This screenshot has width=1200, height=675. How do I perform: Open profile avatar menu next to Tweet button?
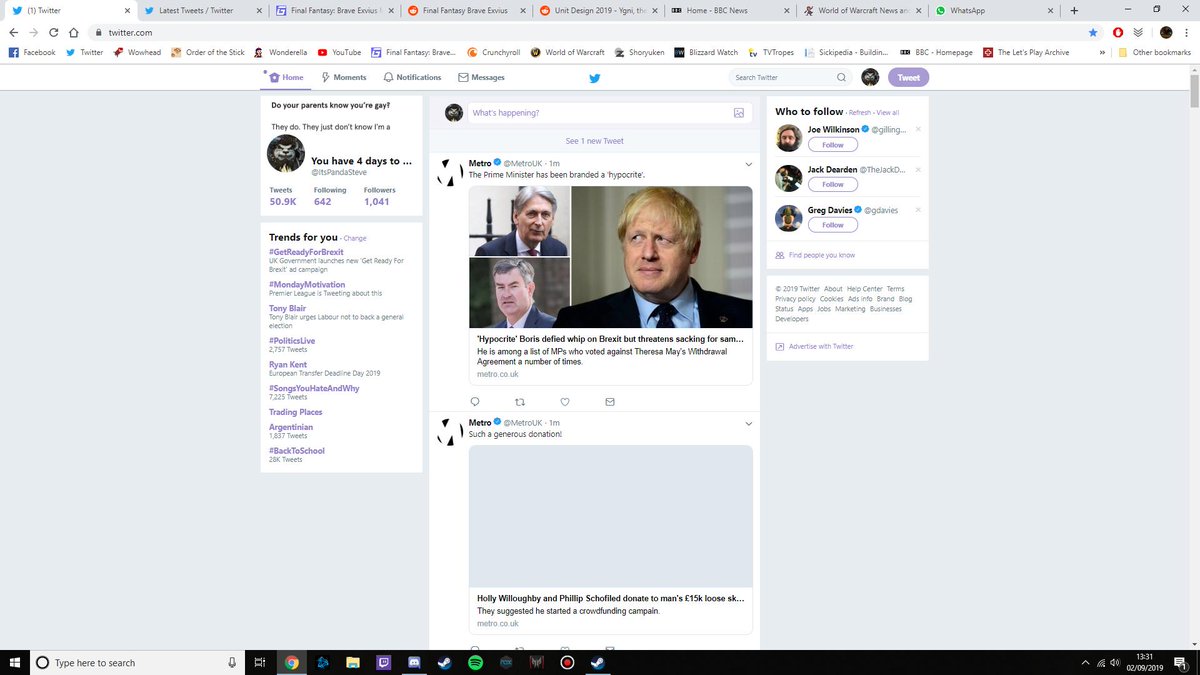tap(870, 77)
